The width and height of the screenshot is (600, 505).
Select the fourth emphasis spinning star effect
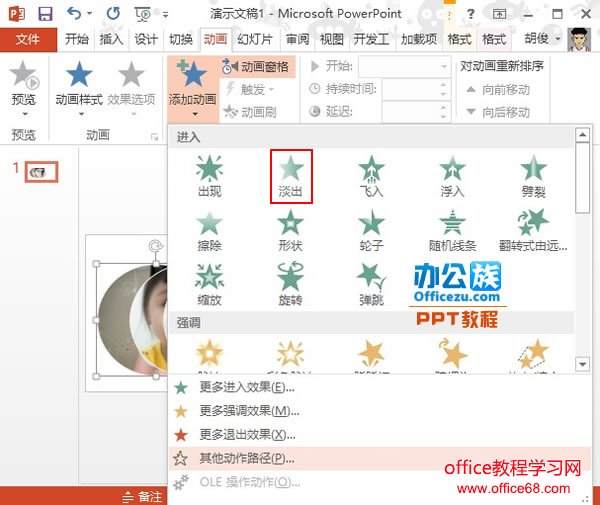pos(452,354)
